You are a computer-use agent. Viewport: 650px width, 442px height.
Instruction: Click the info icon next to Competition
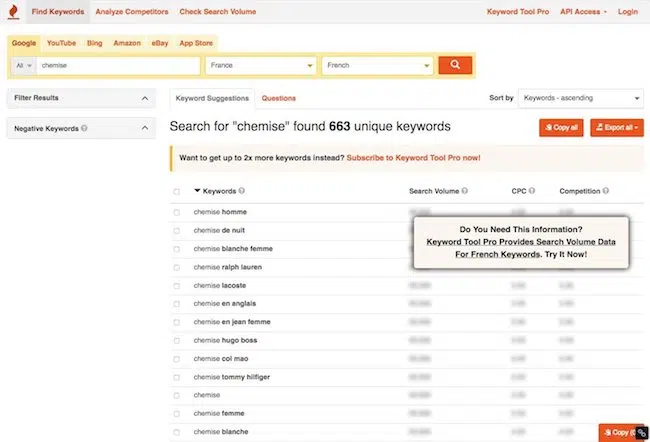tap(606, 191)
